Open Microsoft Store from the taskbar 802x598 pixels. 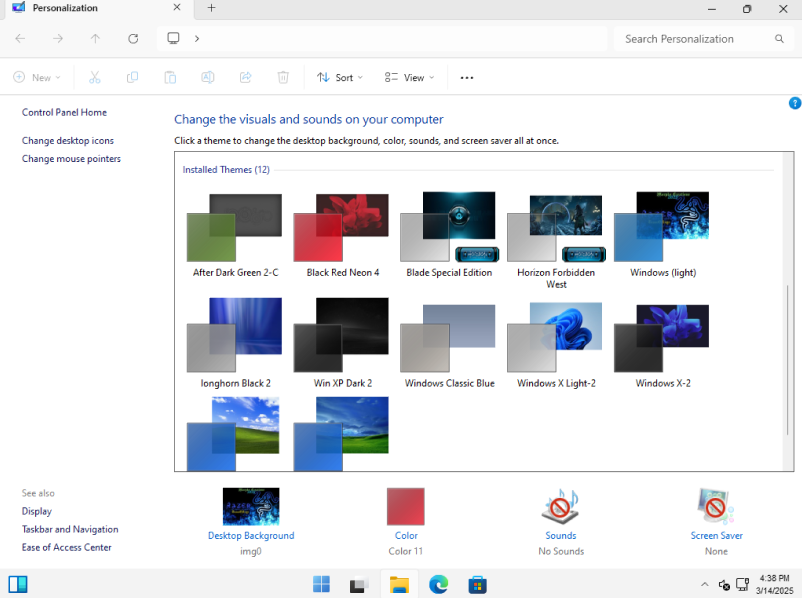[x=477, y=584]
